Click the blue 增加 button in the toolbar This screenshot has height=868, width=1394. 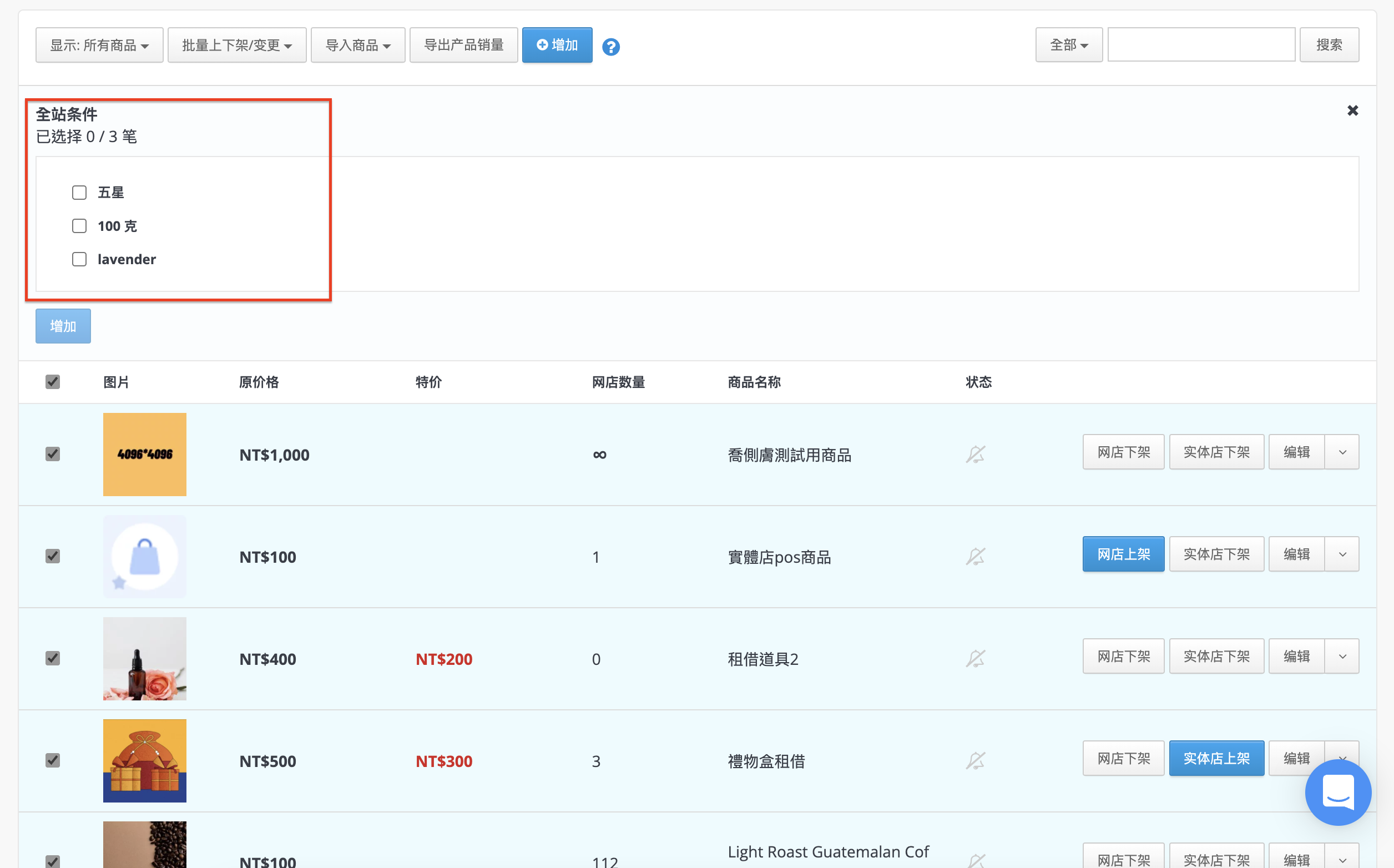557,45
